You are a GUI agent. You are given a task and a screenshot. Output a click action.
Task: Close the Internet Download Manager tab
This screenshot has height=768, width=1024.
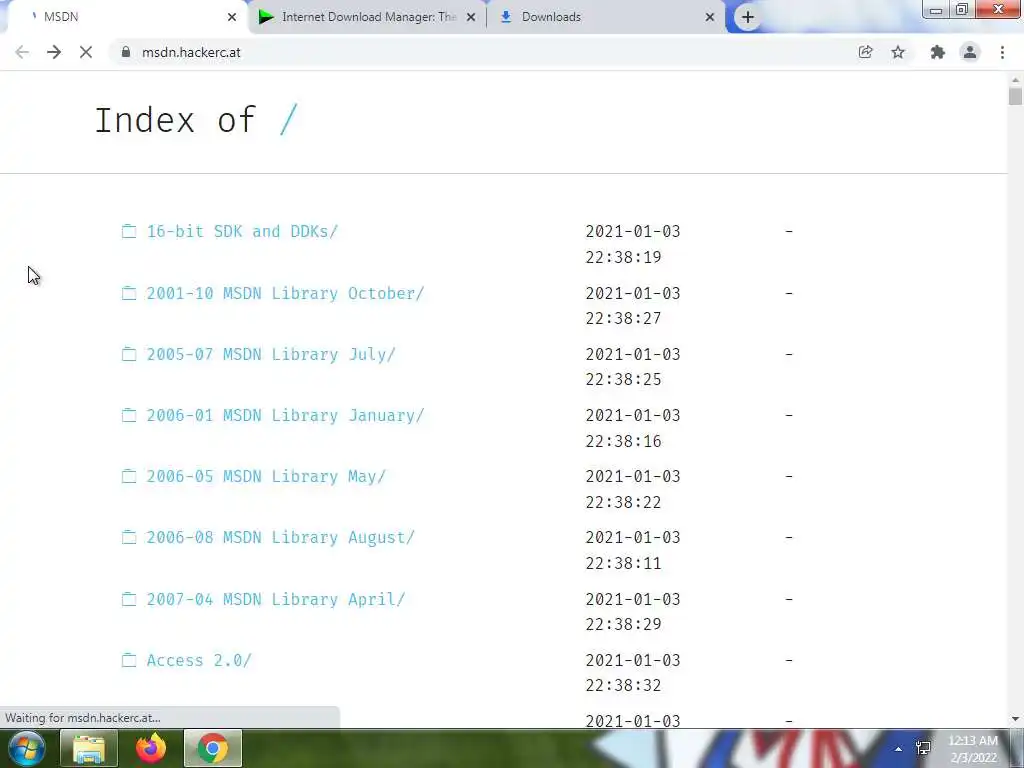[471, 17]
